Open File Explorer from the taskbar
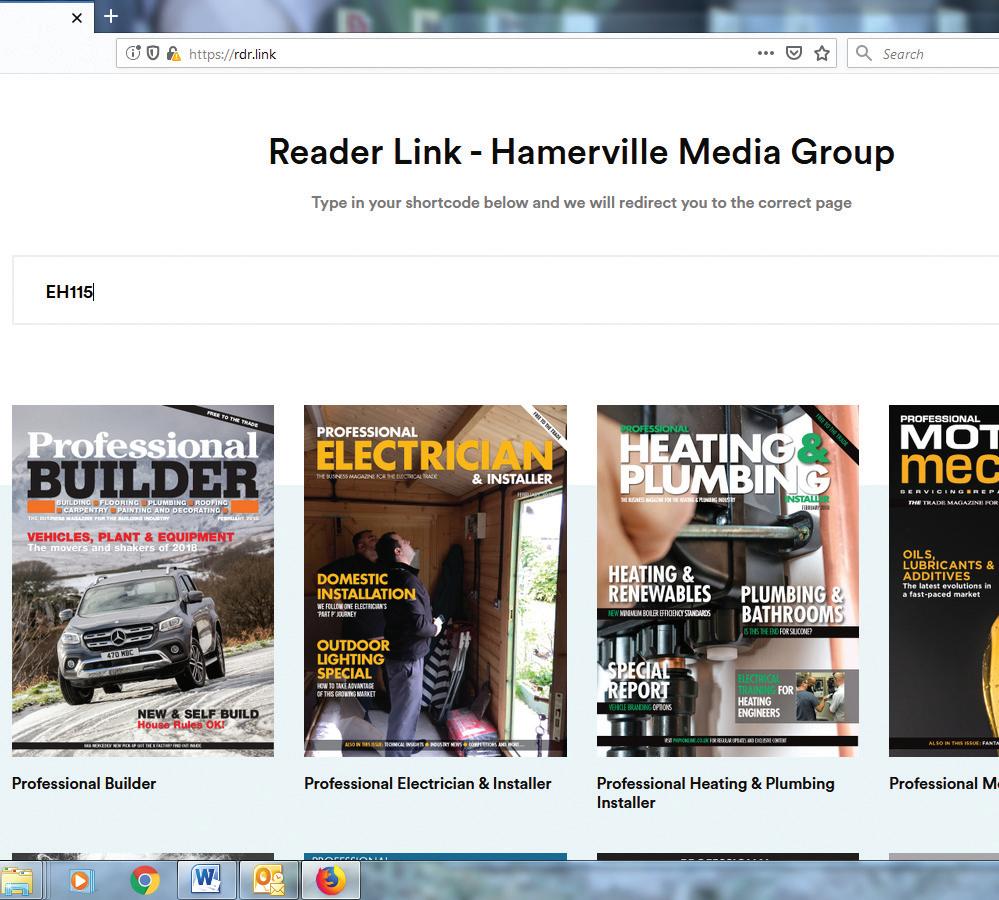Viewport: 999px width, 900px height. point(17,881)
